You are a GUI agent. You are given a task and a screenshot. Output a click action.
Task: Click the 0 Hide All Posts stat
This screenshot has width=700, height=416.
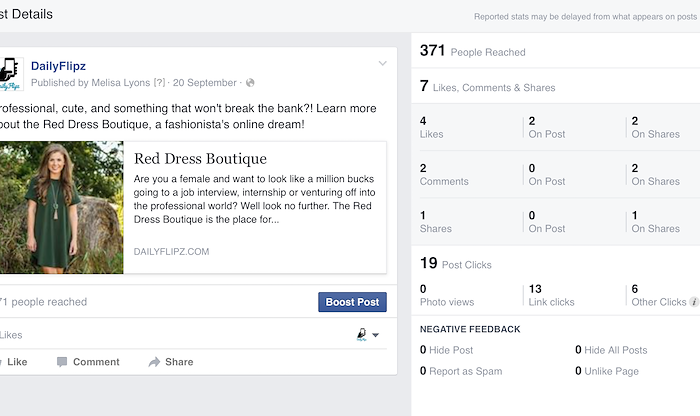pyautogui.click(x=611, y=350)
